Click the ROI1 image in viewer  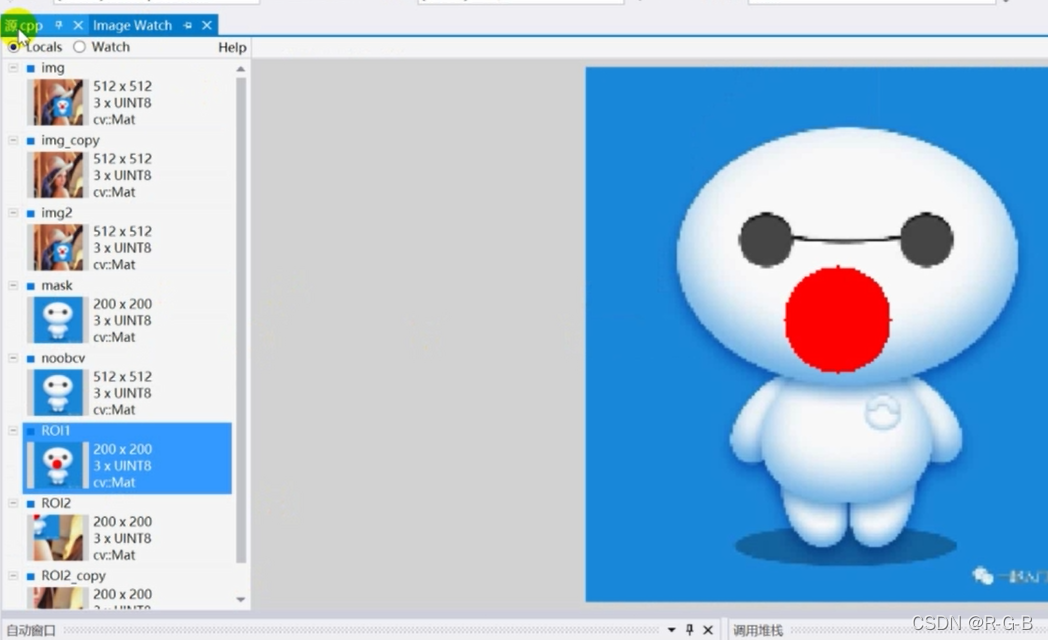click(817, 334)
